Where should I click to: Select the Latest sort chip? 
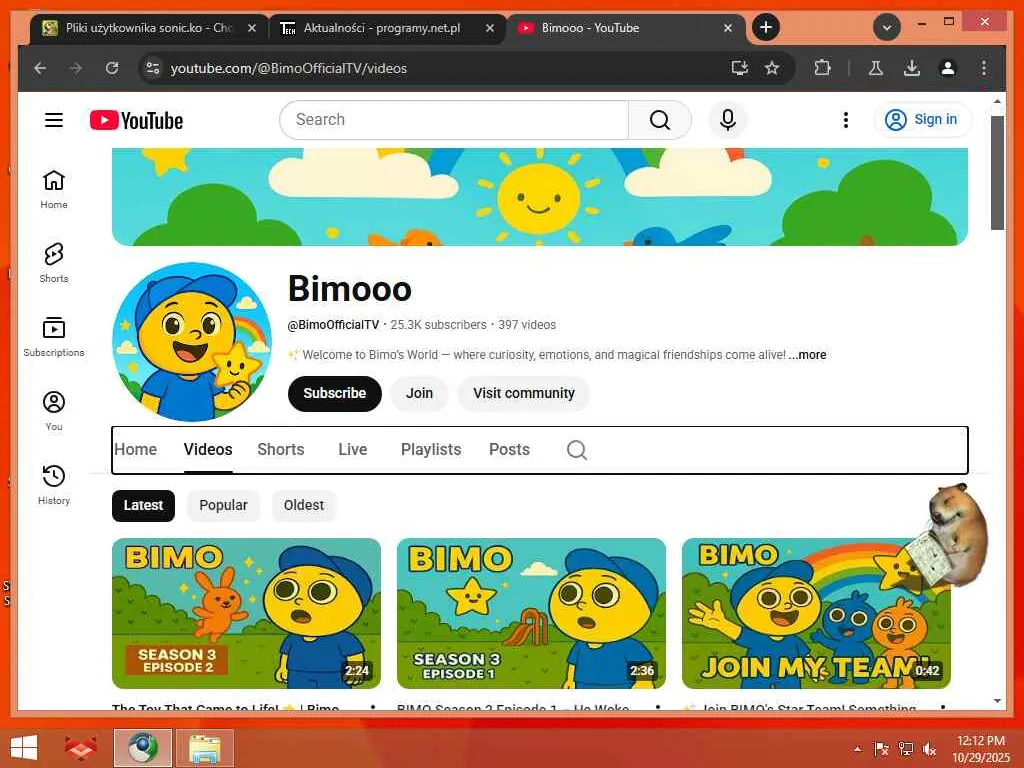pos(143,505)
